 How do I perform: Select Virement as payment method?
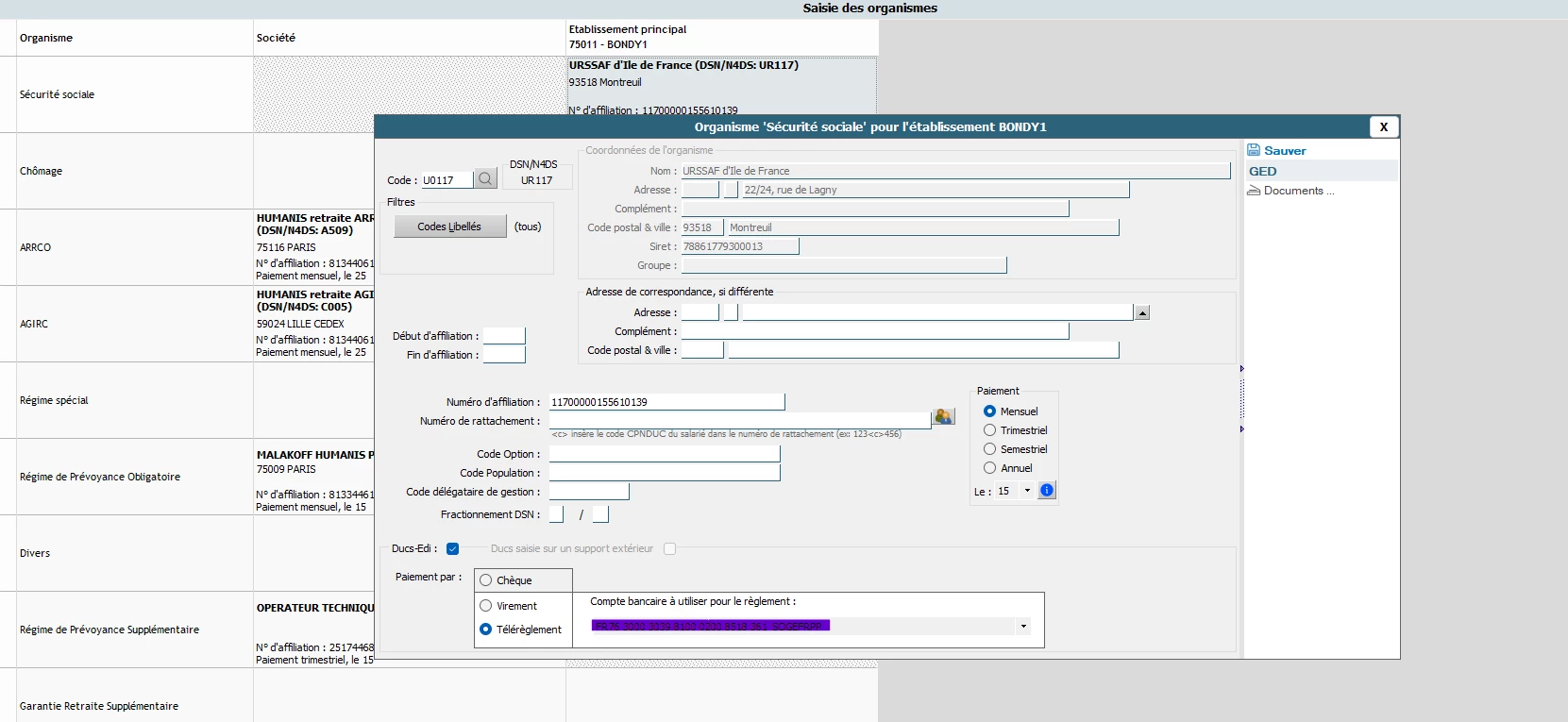(486, 606)
